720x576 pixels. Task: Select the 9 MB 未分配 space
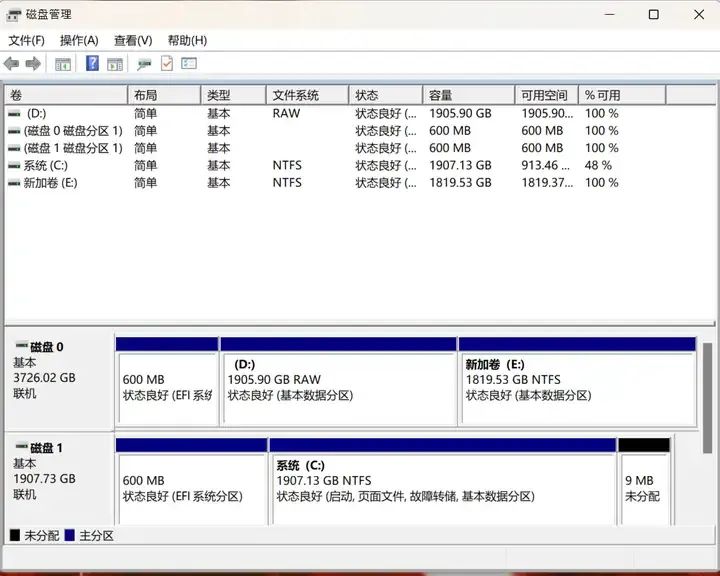[x=644, y=481]
